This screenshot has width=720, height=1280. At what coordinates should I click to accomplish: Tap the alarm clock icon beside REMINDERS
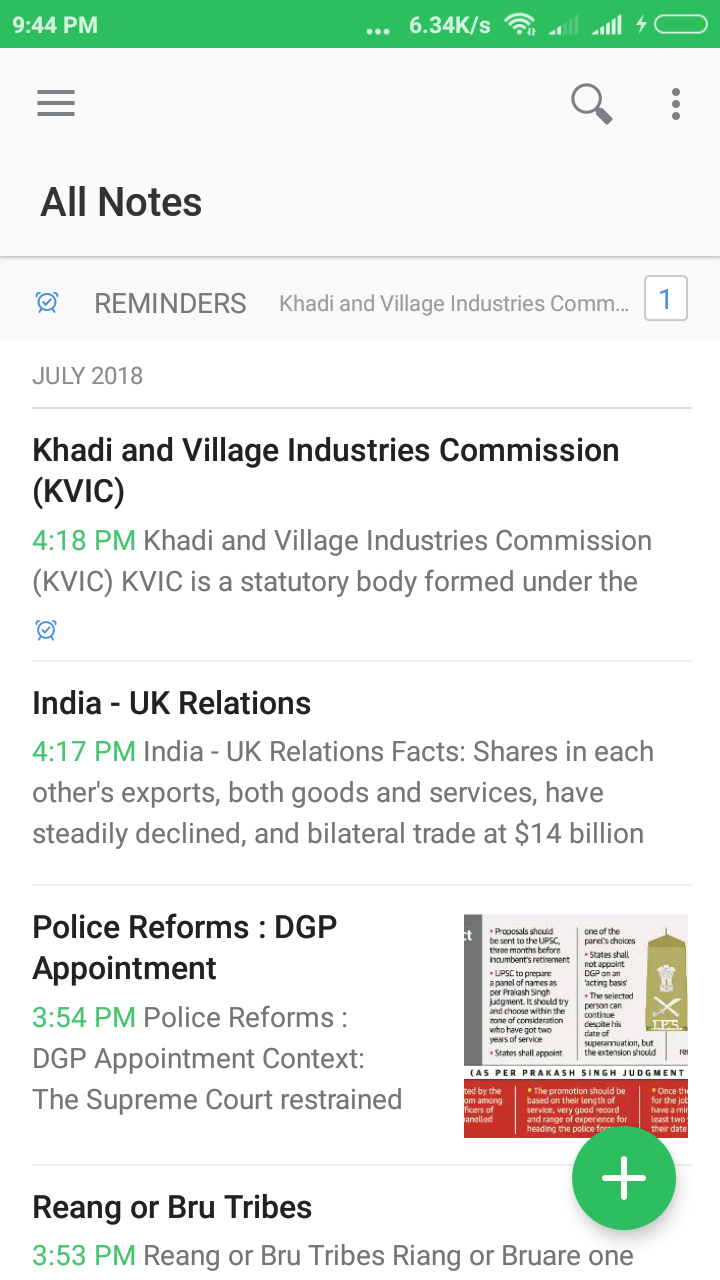[x=47, y=303]
